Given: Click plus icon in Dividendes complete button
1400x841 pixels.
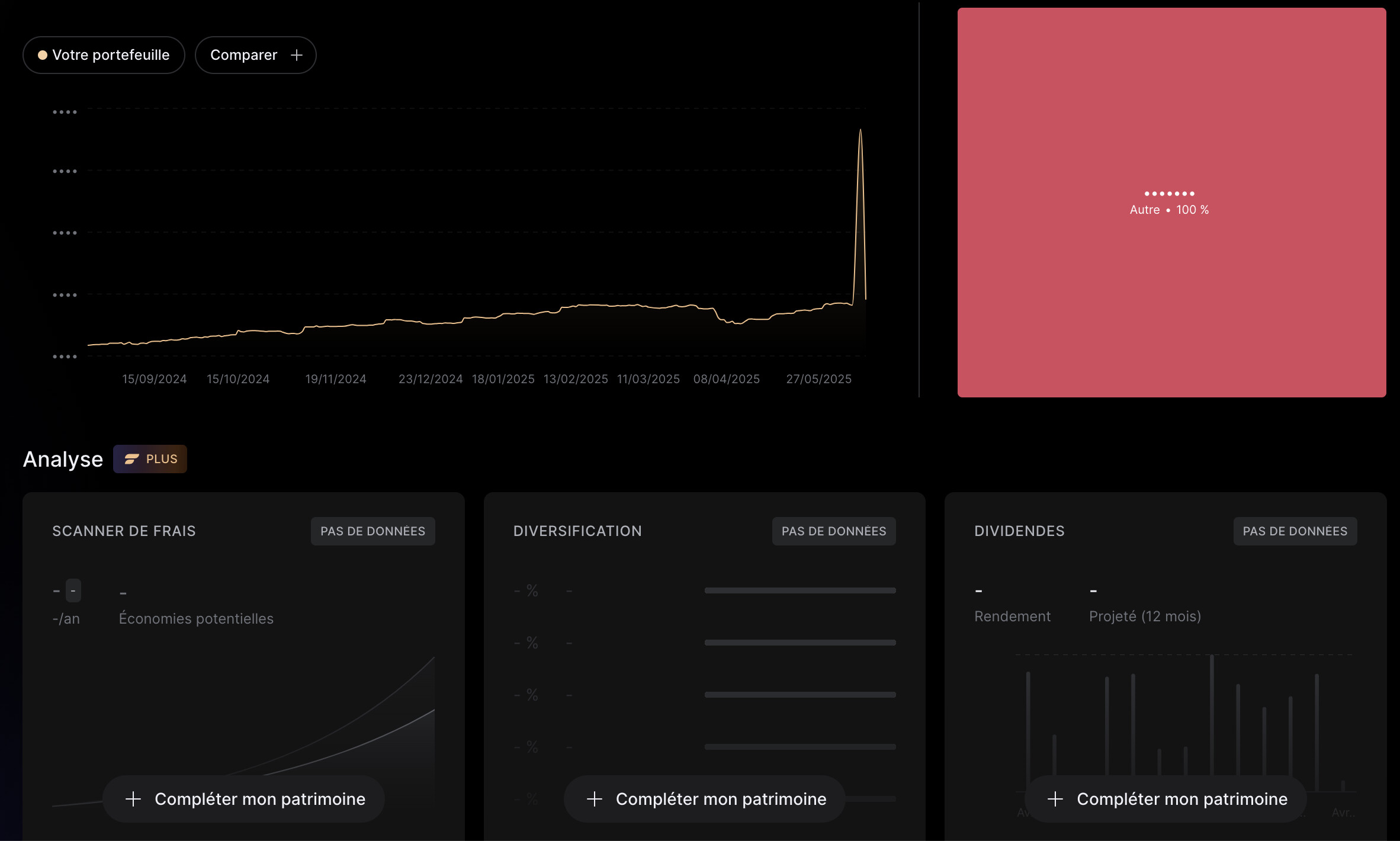Looking at the screenshot, I should point(1055,799).
